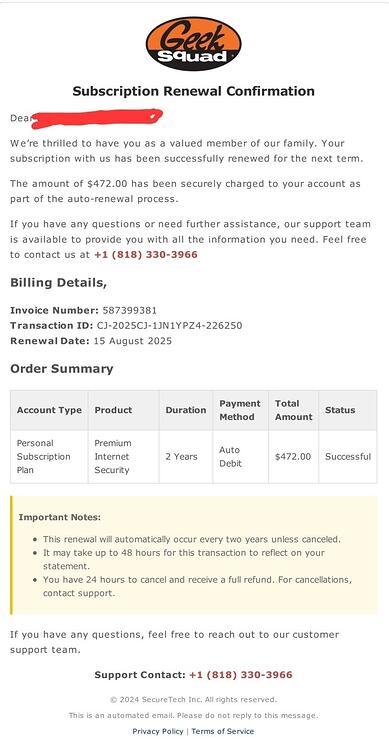Click the Support Contact phone number
Image resolution: width=389 pixels, height=750 pixels.
click(x=241, y=675)
